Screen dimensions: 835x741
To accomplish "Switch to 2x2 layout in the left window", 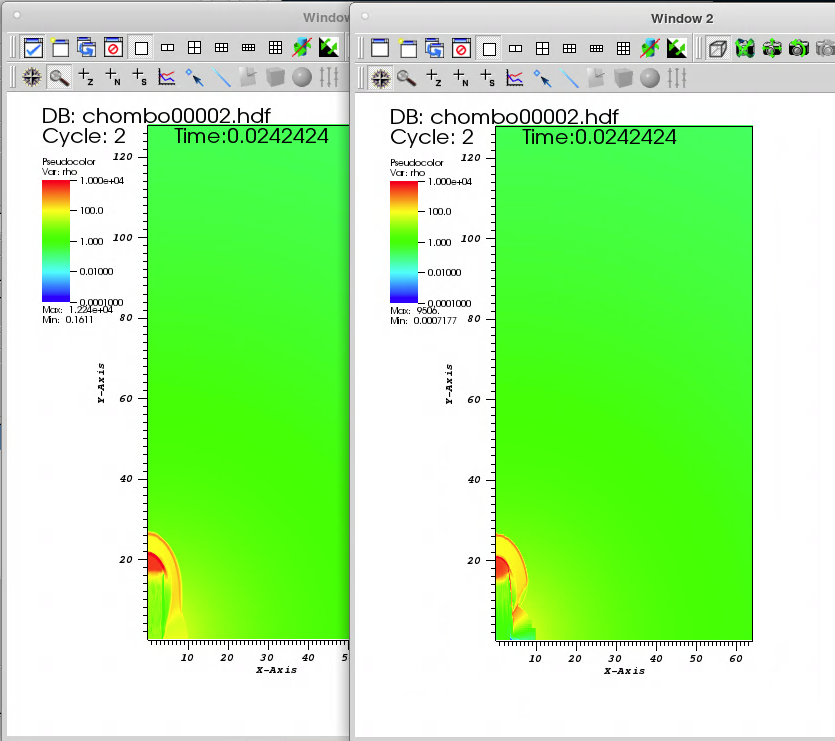I will point(194,48).
